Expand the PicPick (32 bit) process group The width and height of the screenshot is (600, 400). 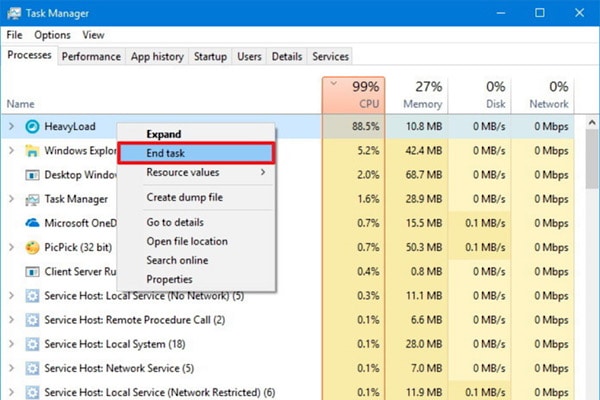pos(11,247)
